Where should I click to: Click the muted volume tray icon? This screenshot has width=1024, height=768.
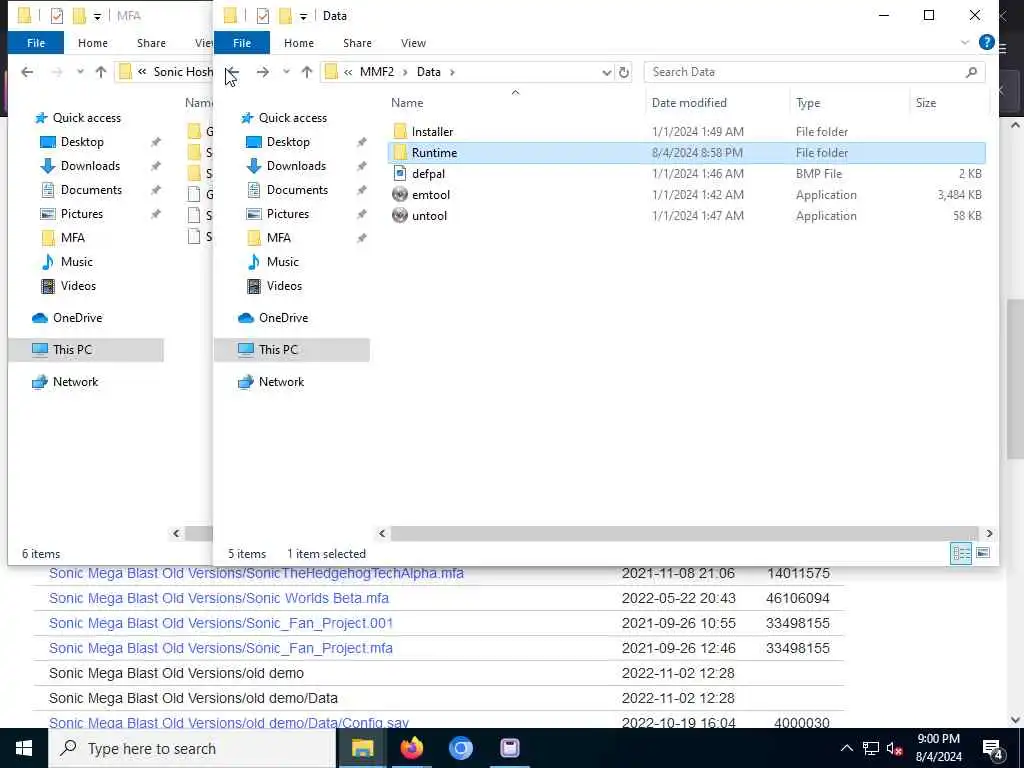[894, 748]
